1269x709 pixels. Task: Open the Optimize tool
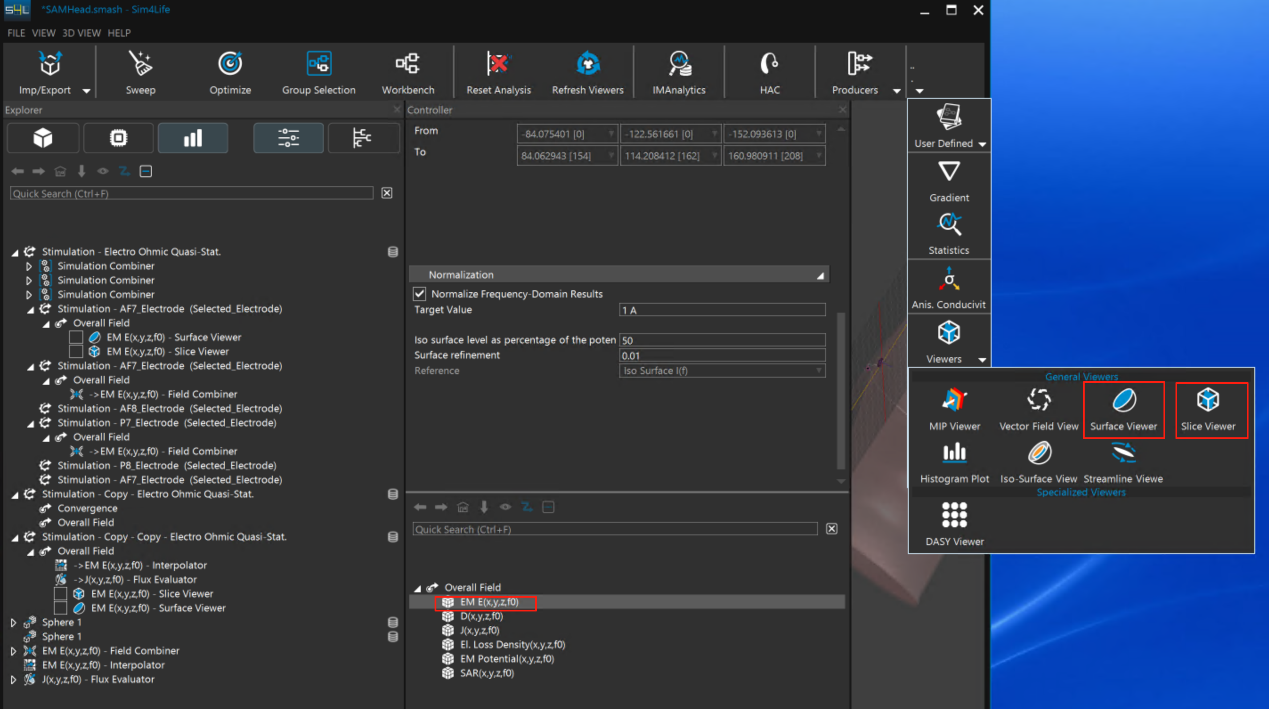pos(230,66)
